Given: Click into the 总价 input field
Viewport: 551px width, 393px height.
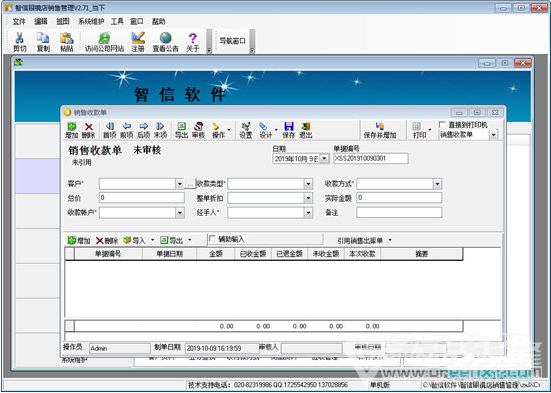Looking at the screenshot, I should pos(142,198).
